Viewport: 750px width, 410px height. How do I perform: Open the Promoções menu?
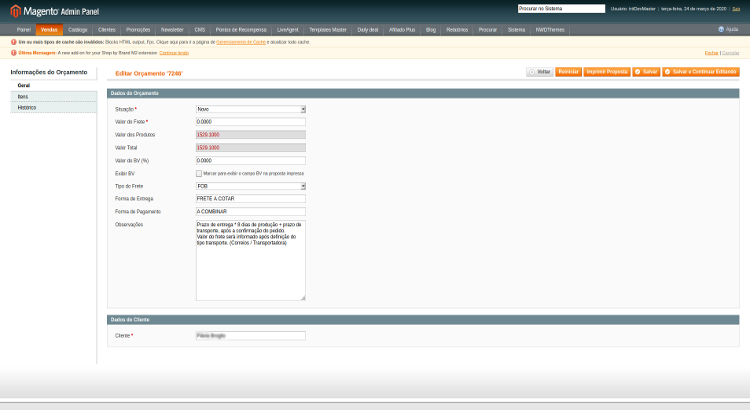[x=138, y=30]
